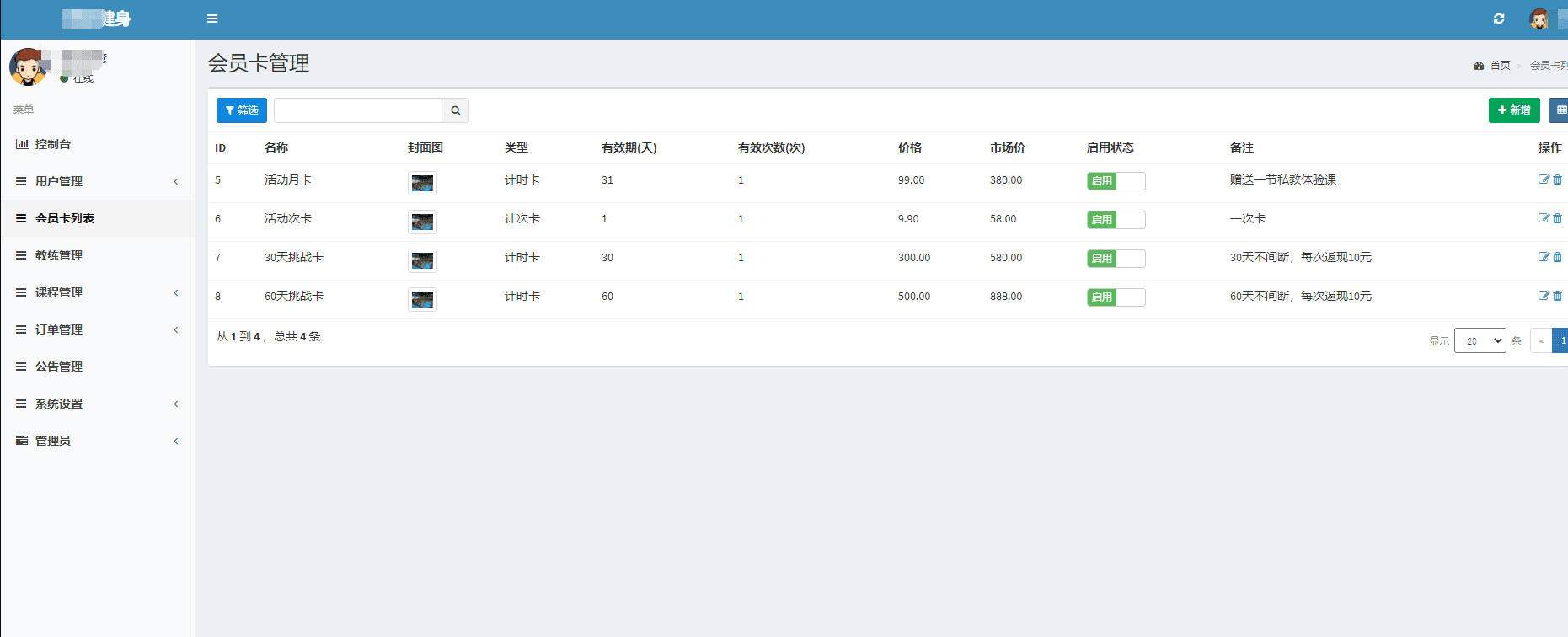Click the bar-chart icon next to 控制台
The image size is (1568, 637).
22,144
